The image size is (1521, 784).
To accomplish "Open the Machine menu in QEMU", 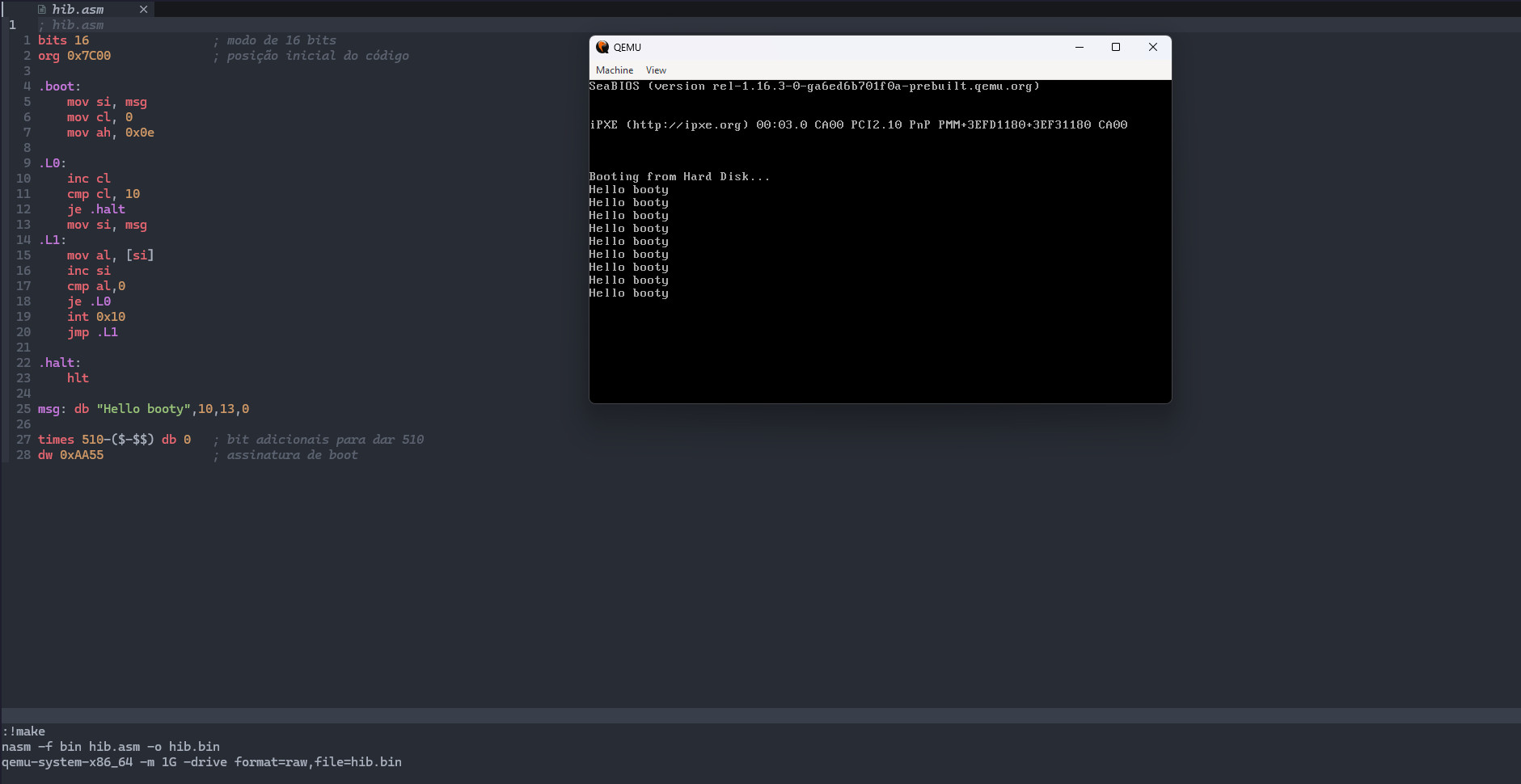I will pyautogui.click(x=615, y=70).
